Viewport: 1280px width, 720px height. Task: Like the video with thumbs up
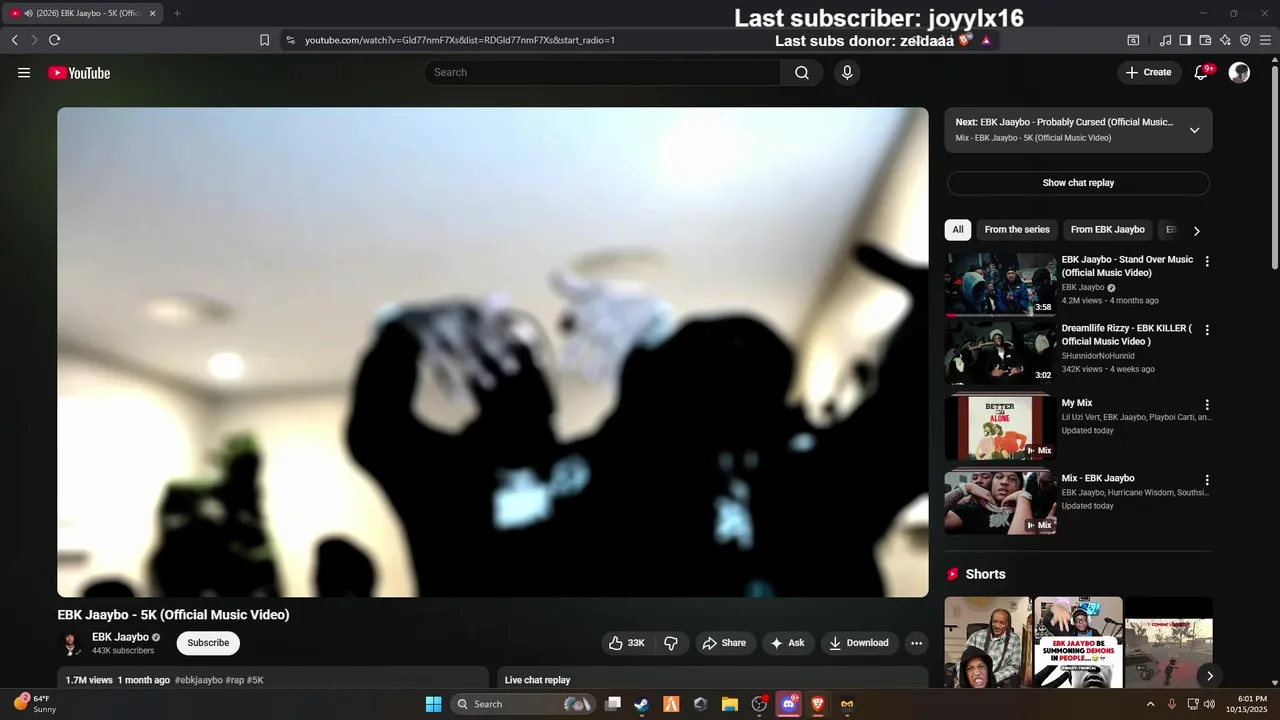tap(627, 643)
